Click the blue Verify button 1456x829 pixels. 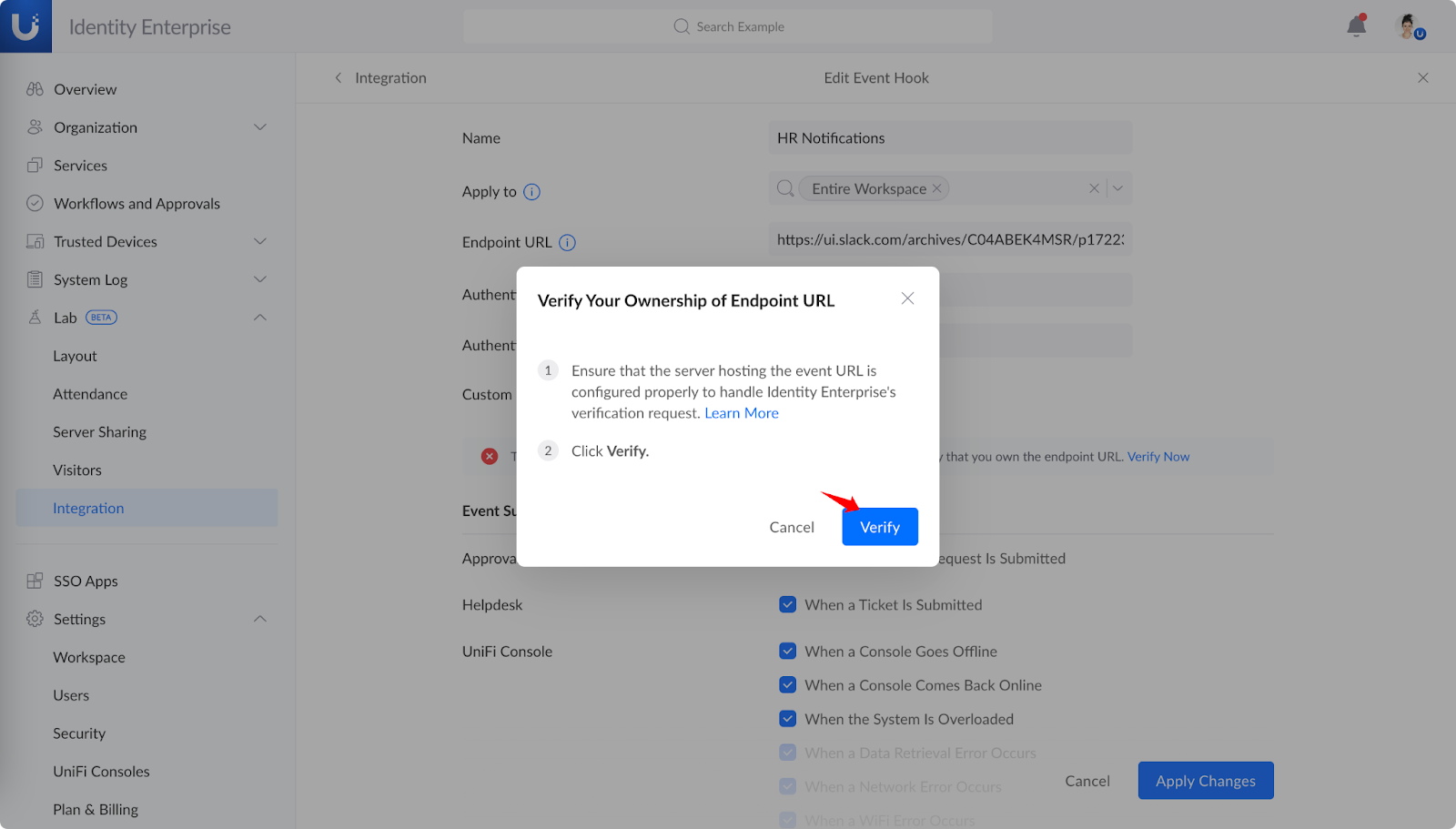[879, 527]
